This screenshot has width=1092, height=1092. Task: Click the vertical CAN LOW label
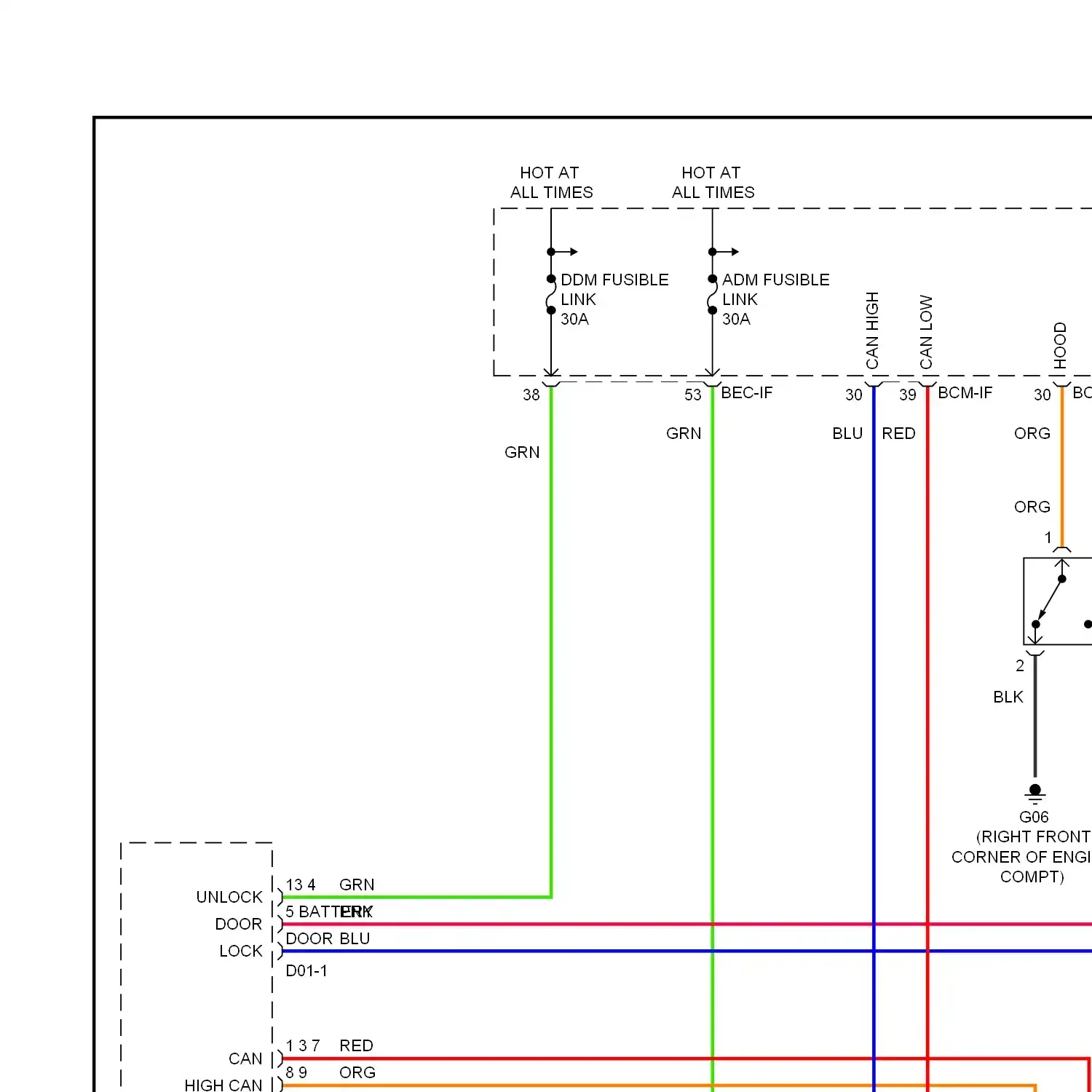click(x=926, y=332)
